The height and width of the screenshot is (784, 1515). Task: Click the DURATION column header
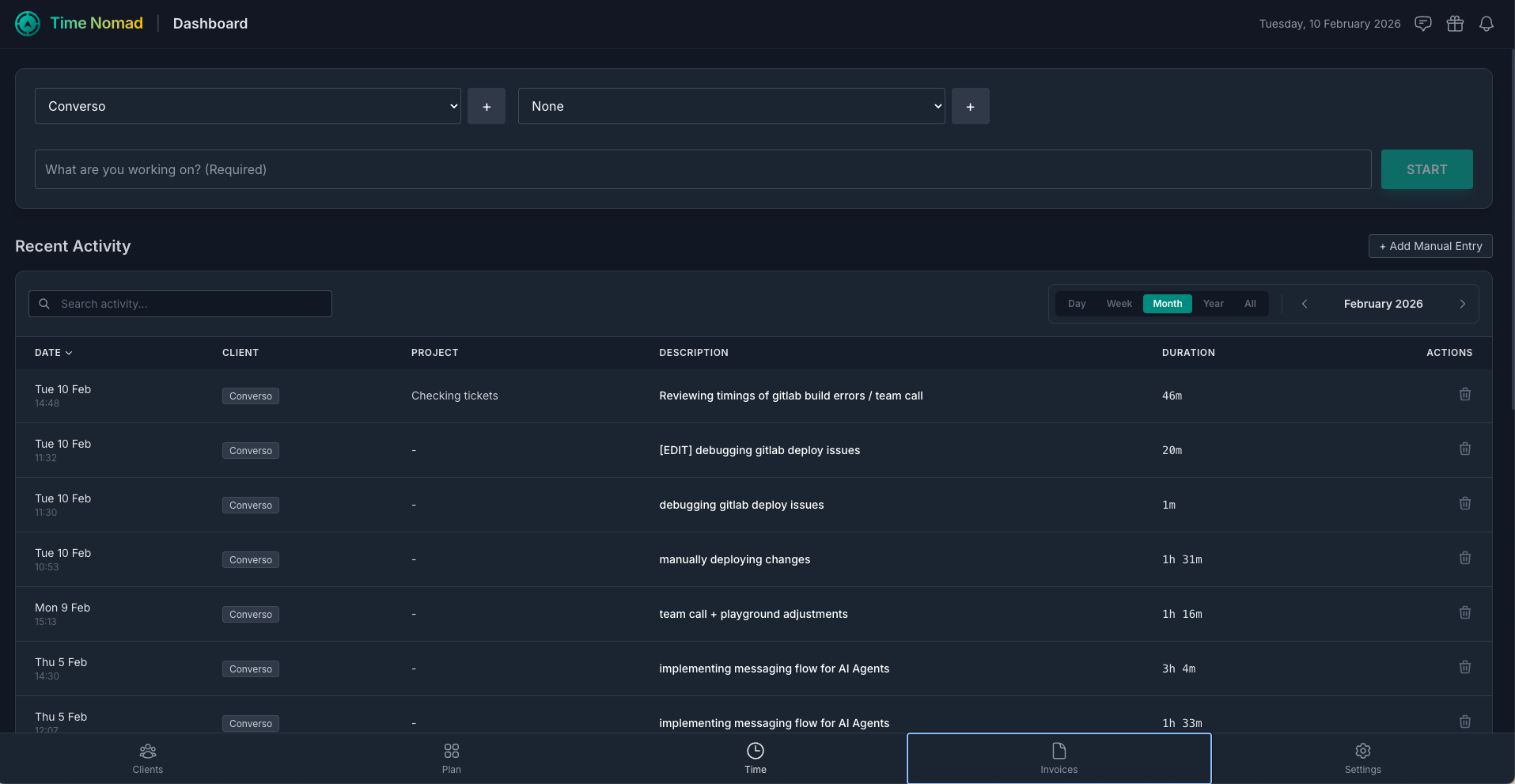click(1188, 353)
